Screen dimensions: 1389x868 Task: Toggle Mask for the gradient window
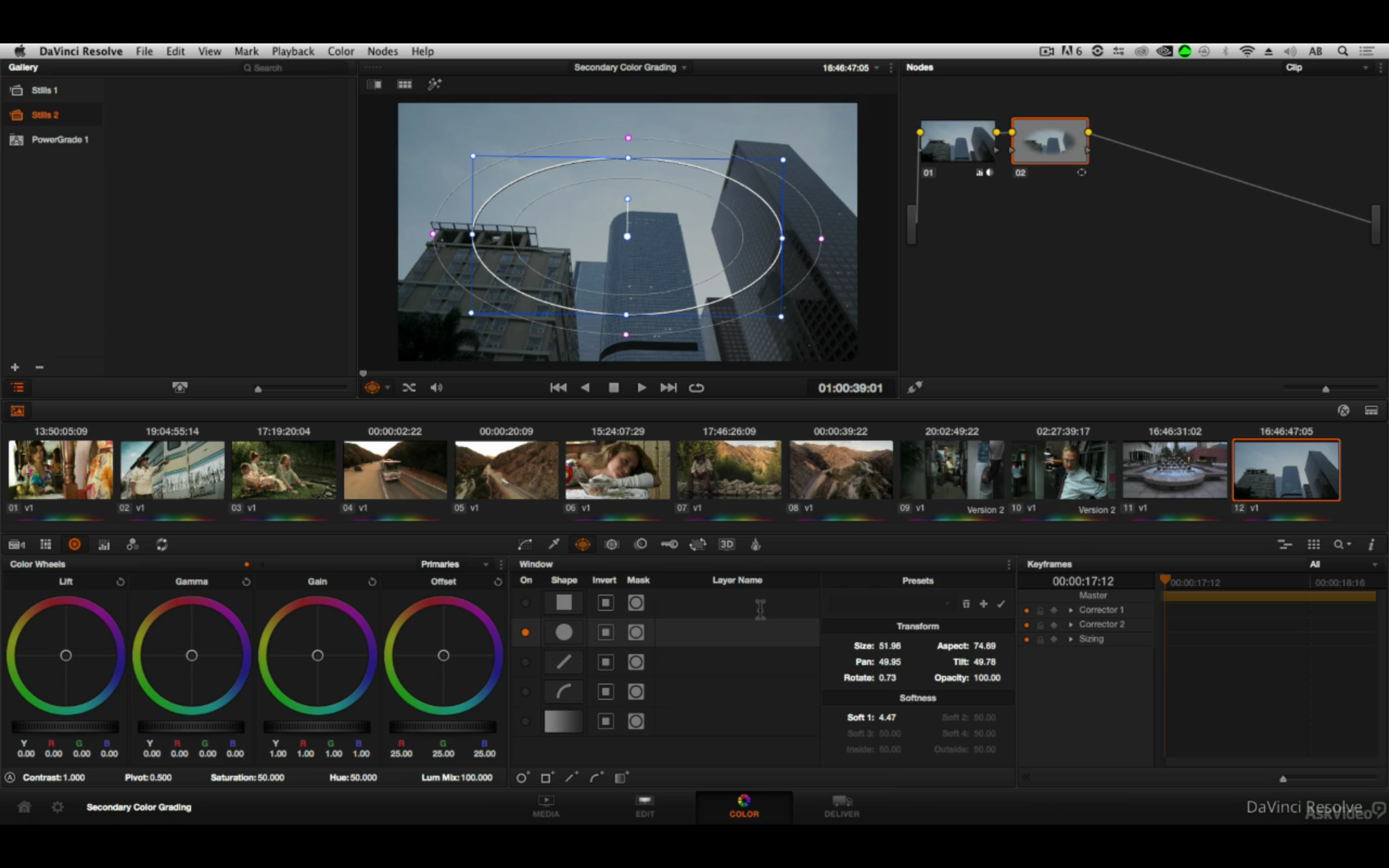click(635, 722)
